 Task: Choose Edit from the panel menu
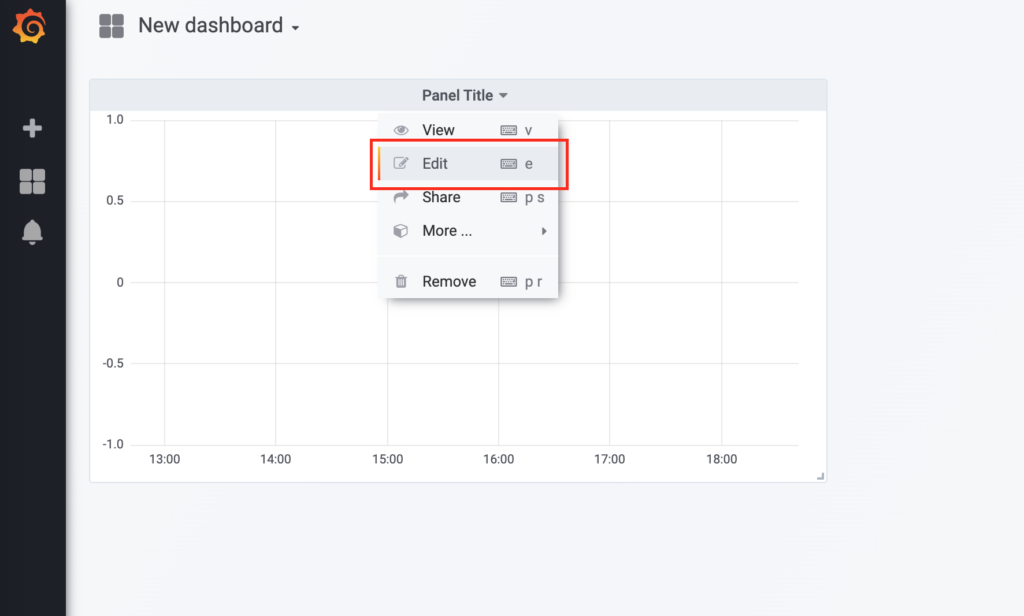coord(468,163)
